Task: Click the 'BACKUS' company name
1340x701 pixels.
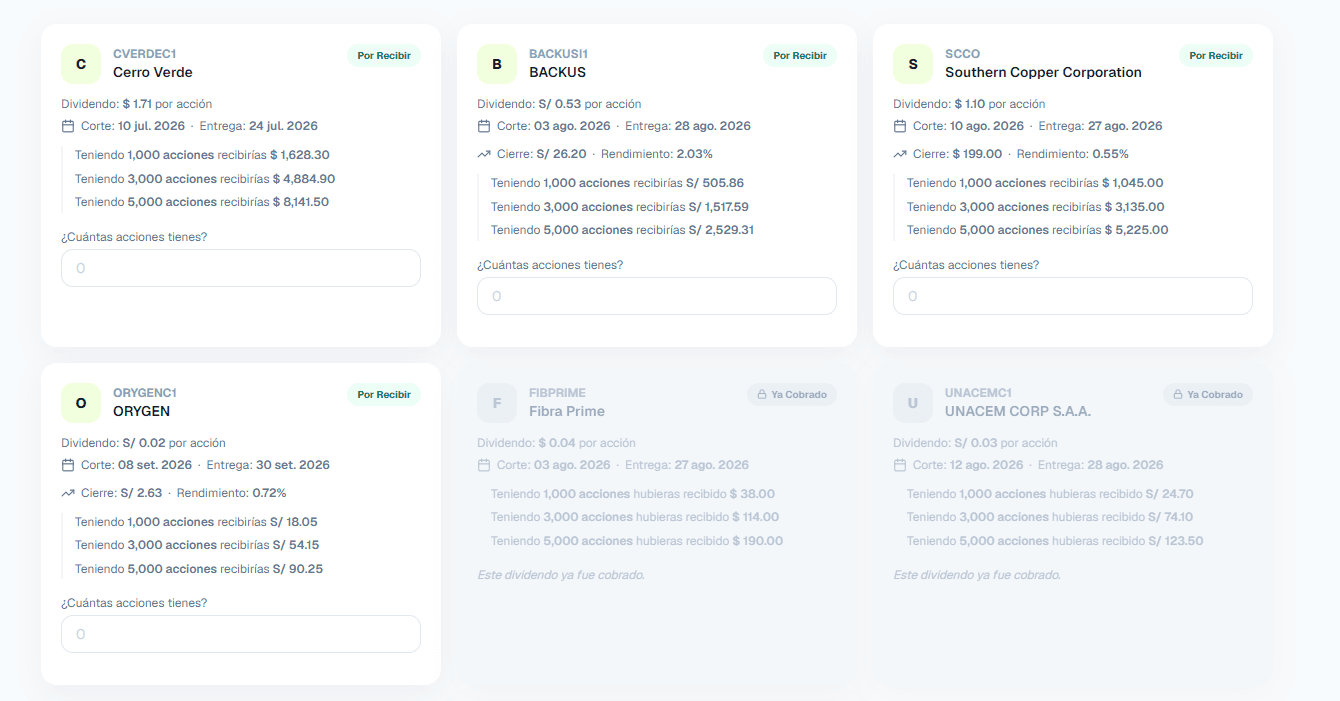Action: click(x=558, y=72)
